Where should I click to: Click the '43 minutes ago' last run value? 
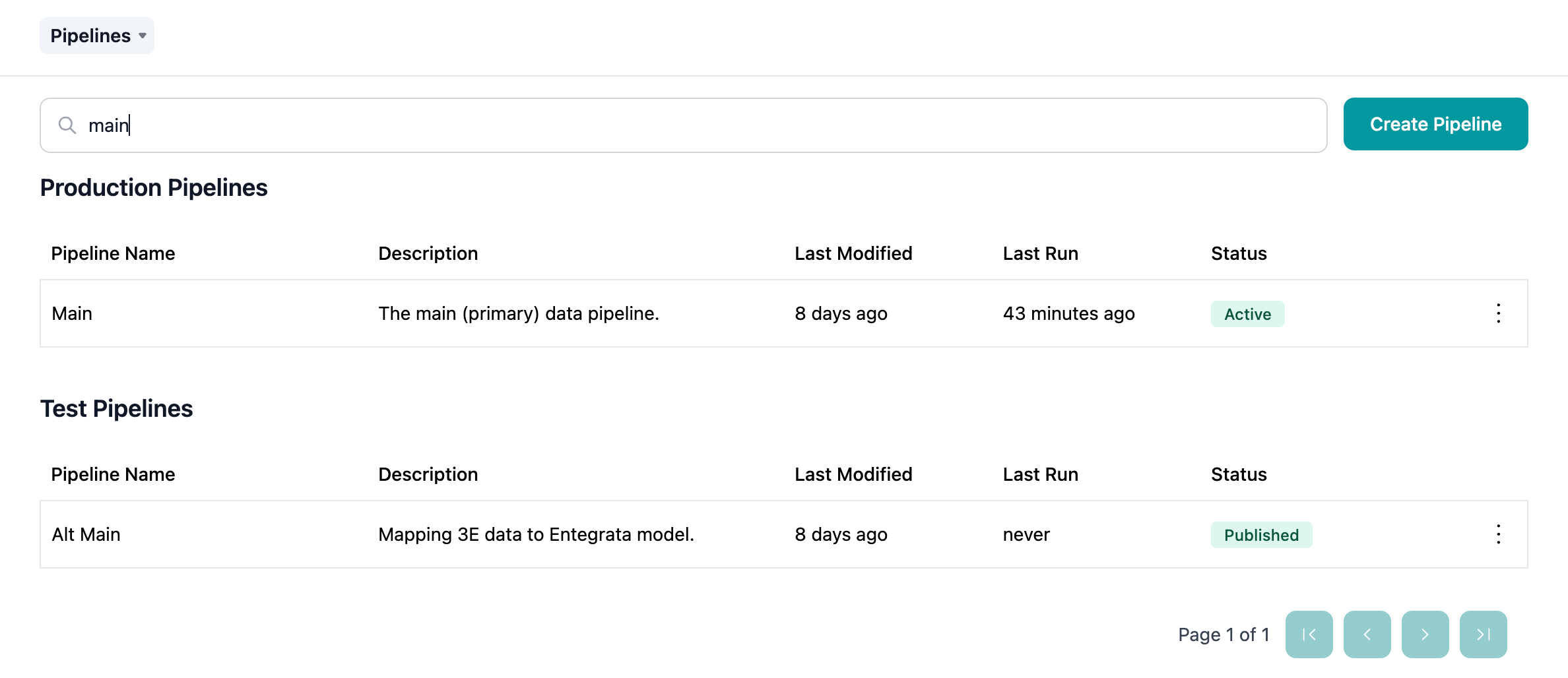tap(1069, 313)
